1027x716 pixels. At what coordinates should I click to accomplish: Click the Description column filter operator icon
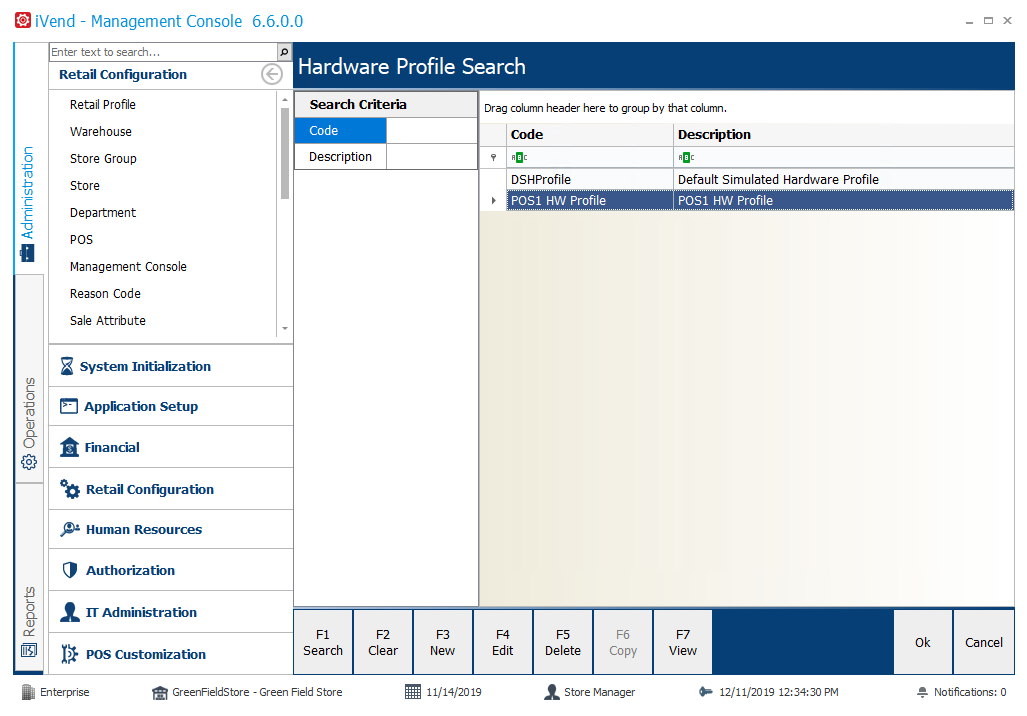(x=686, y=157)
